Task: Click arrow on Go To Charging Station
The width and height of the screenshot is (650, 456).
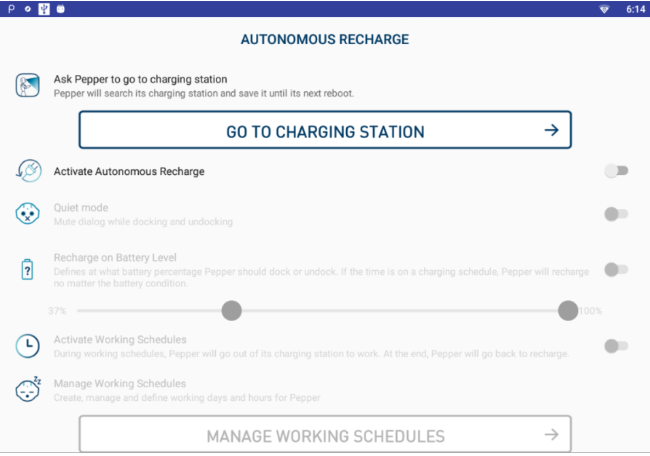Action: 550,131
